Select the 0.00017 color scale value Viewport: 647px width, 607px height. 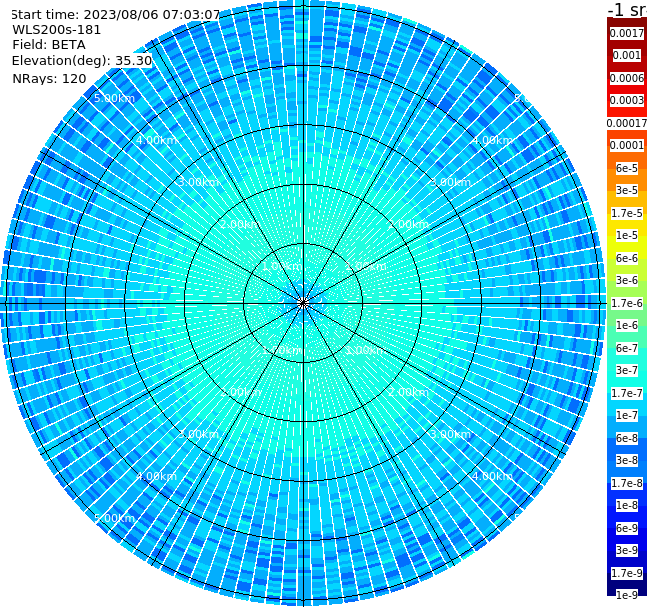point(627,123)
